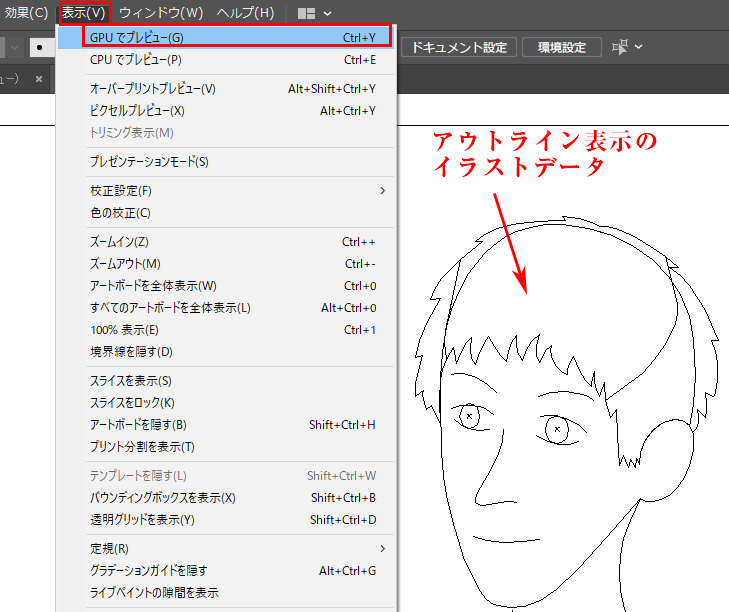Choose ピクセルプレビュー(X)
This screenshot has width=729, height=612.
click(225, 111)
